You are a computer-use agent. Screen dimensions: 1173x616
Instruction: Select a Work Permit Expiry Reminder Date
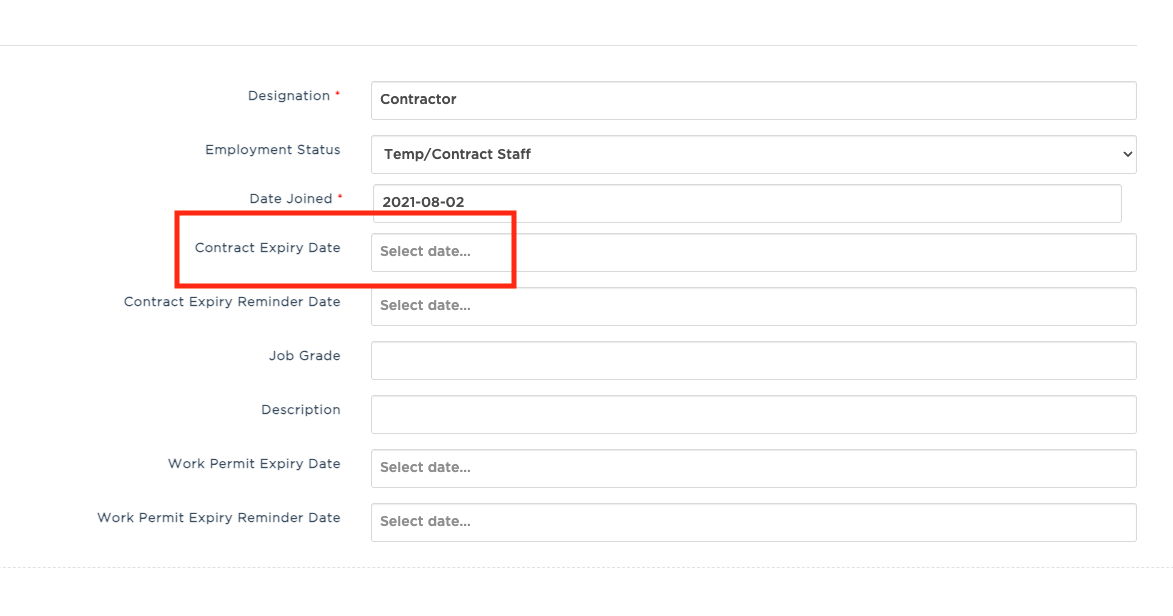[753, 522]
